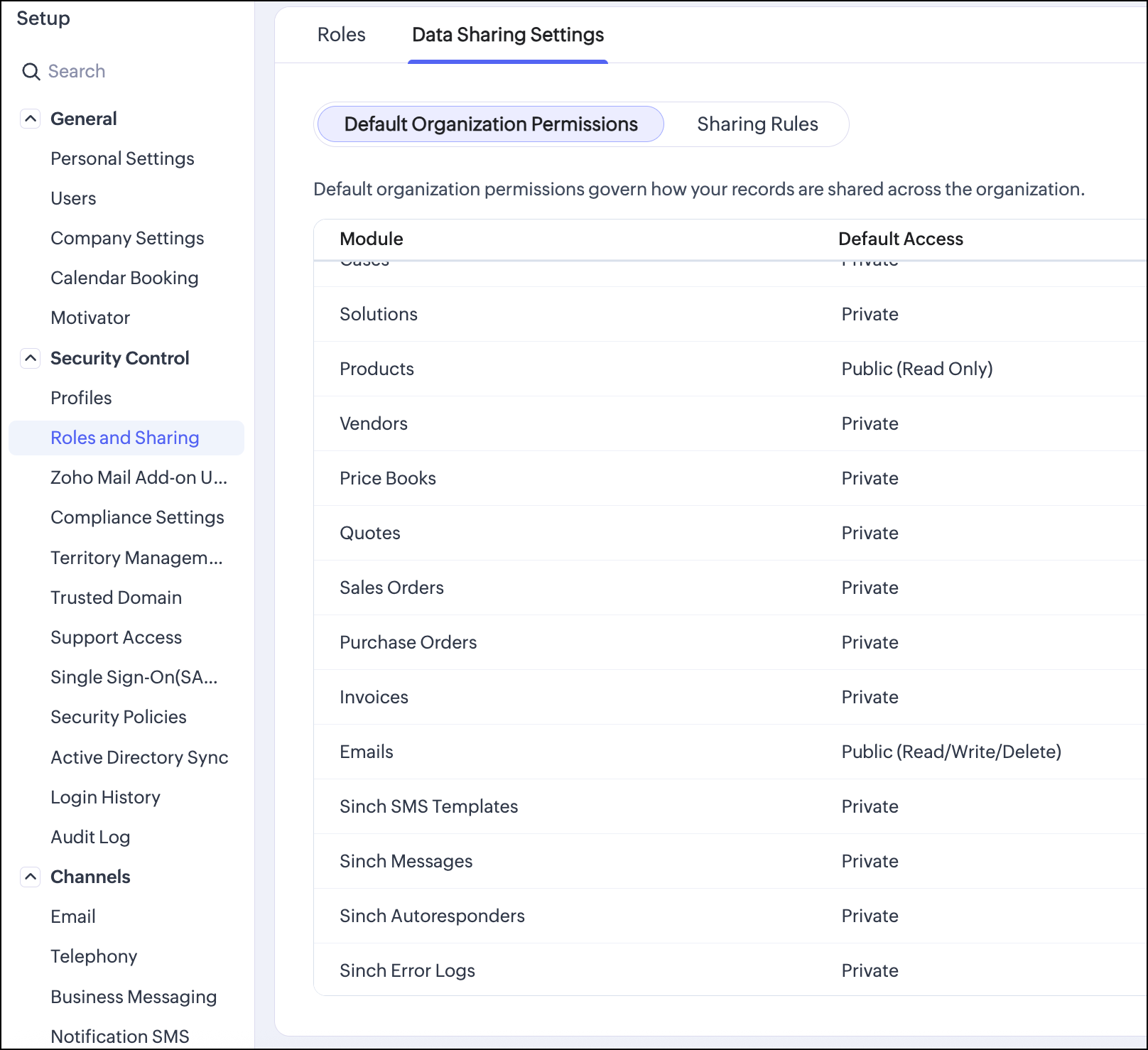Select Default Organization Permissions toggle
The height and width of the screenshot is (1050, 1148).
pyautogui.click(x=491, y=124)
